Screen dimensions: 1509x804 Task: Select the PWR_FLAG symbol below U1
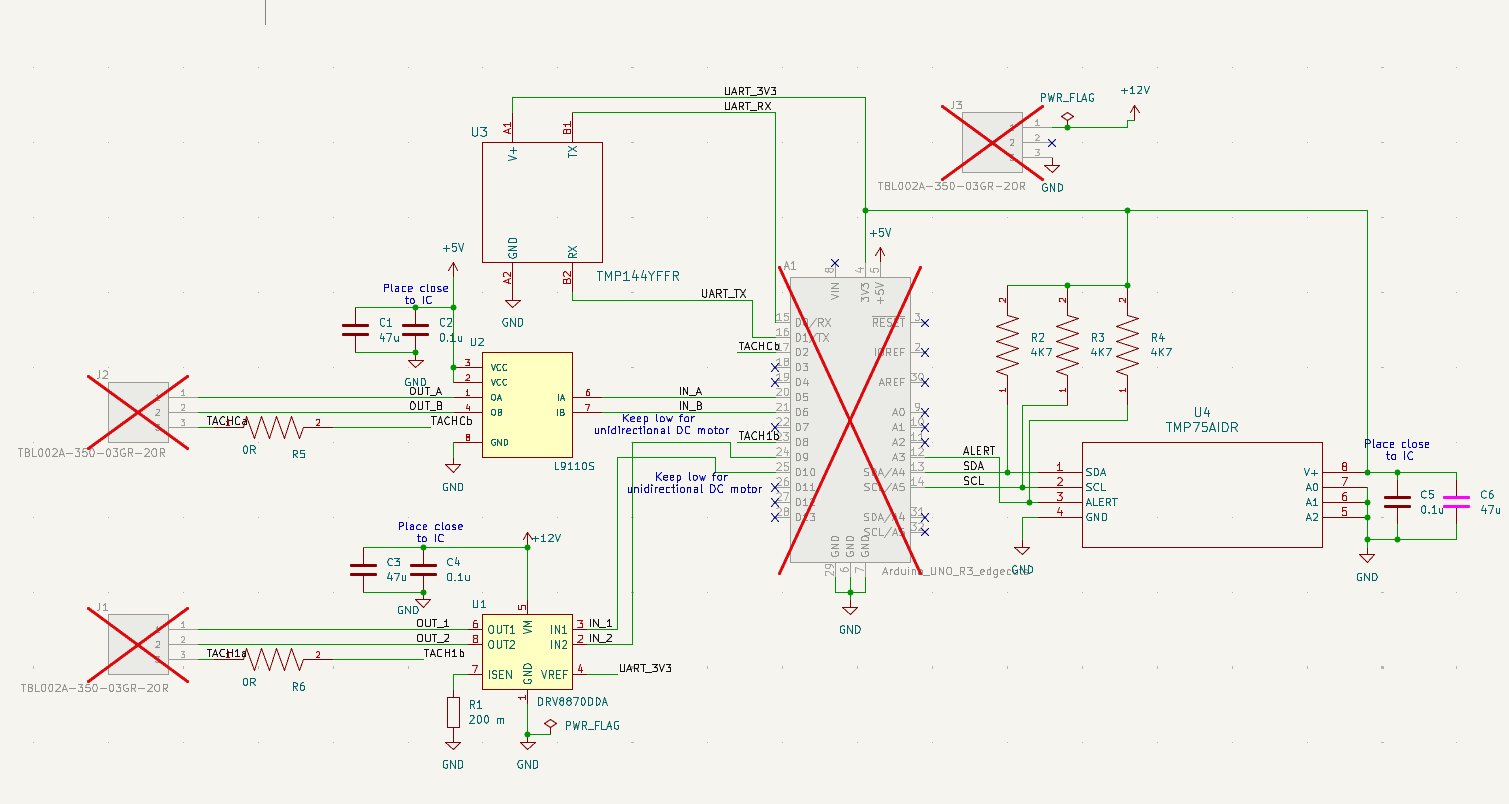(x=550, y=726)
